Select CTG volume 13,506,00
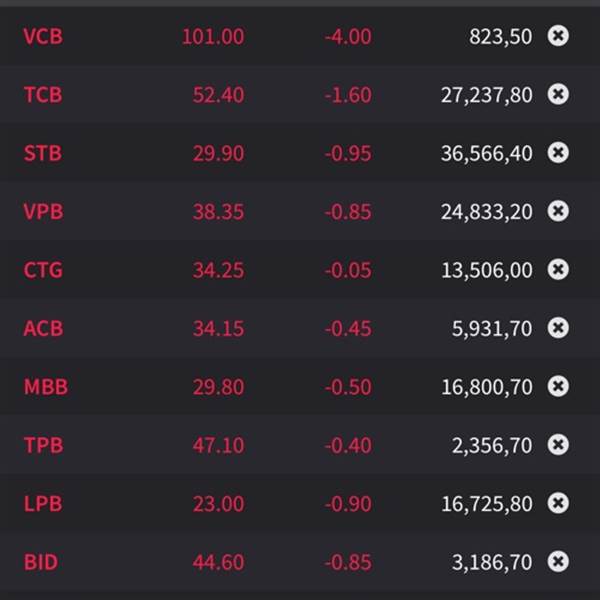Image resolution: width=600 pixels, height=600 pixels. 487,271
